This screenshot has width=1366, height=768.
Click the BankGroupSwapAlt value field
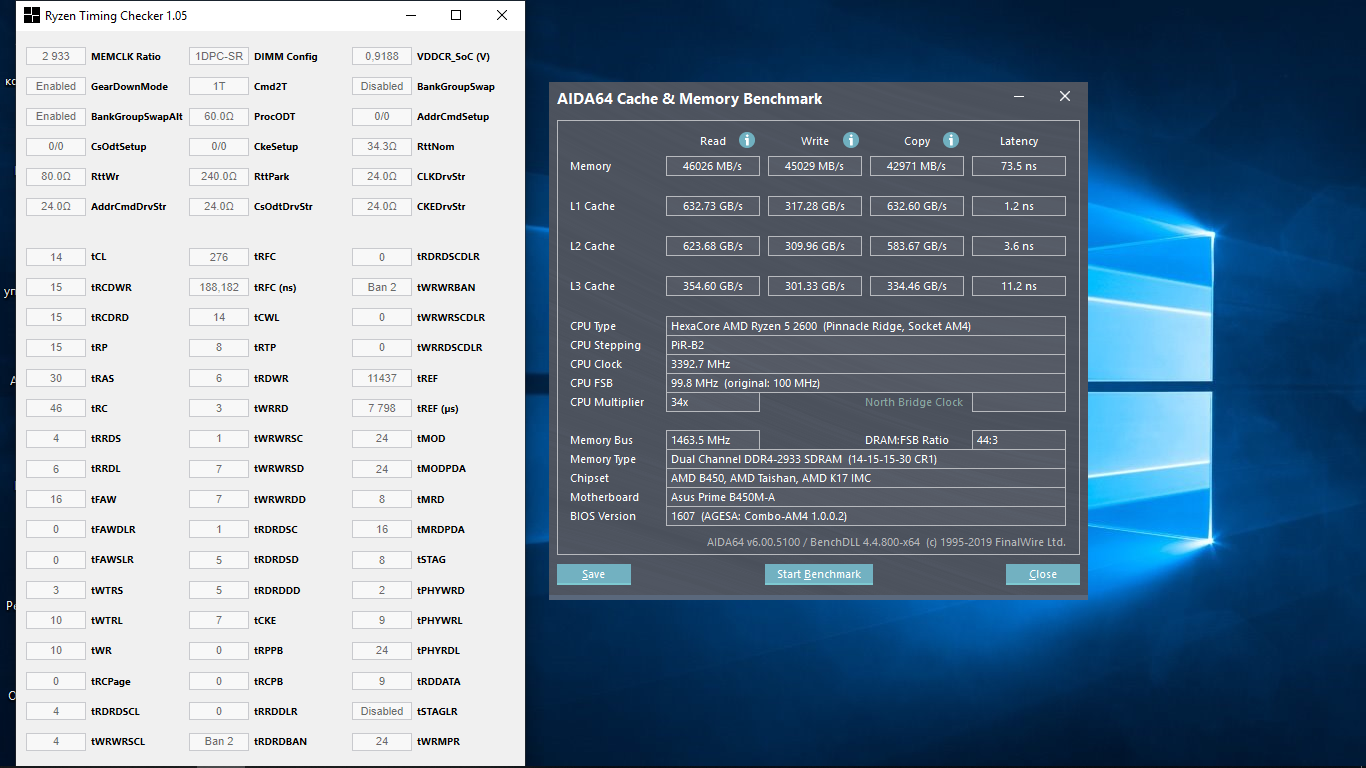(56, 116)
